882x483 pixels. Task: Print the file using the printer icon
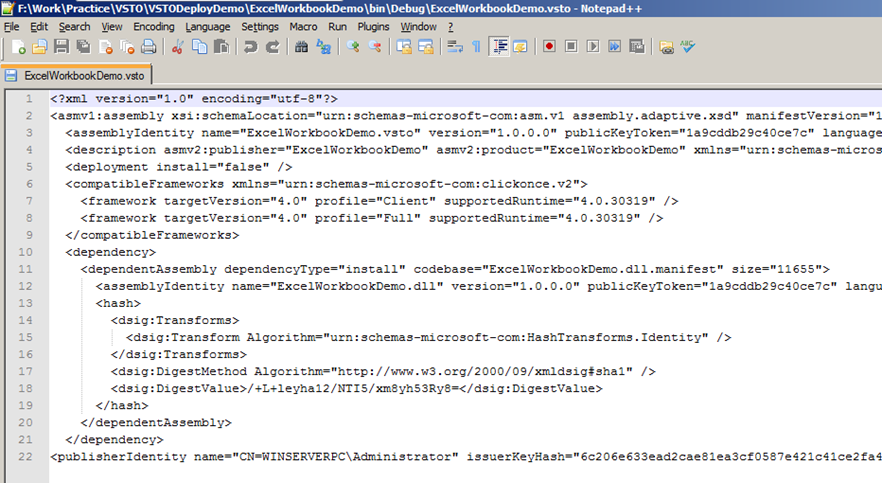point(149,47)
